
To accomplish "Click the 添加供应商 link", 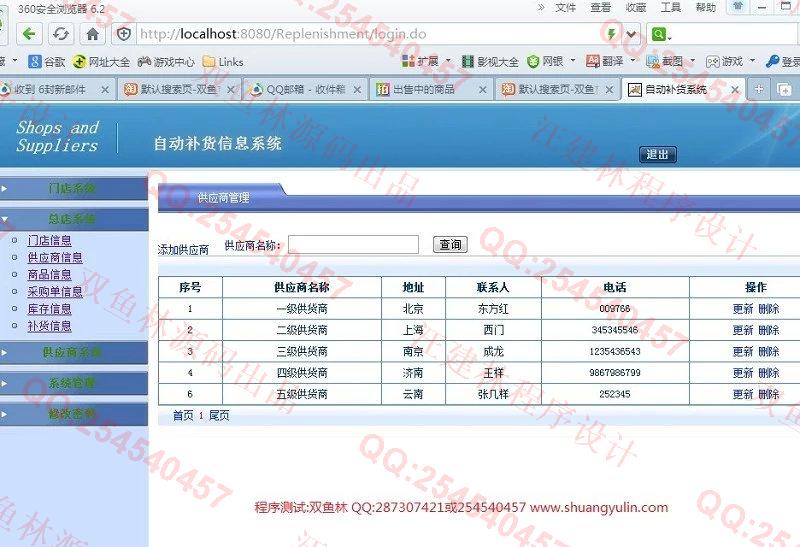I will (x=184, y=250).
